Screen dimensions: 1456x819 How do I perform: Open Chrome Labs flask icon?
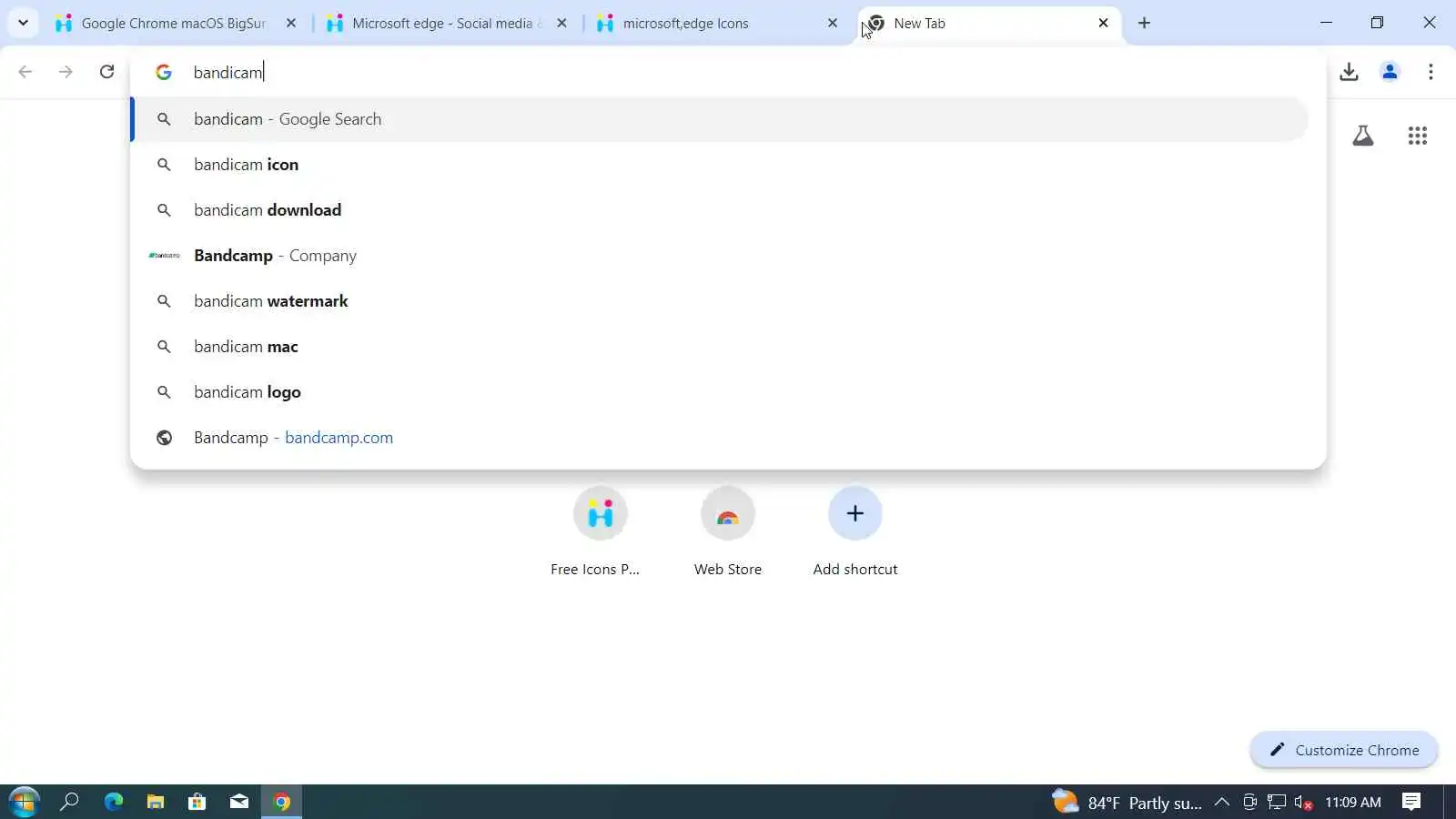point(1362,136)
